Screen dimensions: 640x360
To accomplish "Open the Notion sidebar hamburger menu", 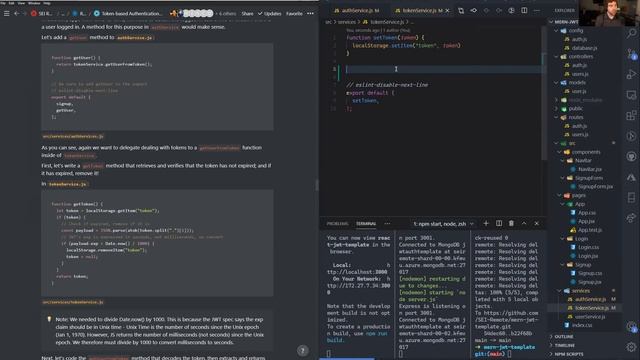I will 7,13.
